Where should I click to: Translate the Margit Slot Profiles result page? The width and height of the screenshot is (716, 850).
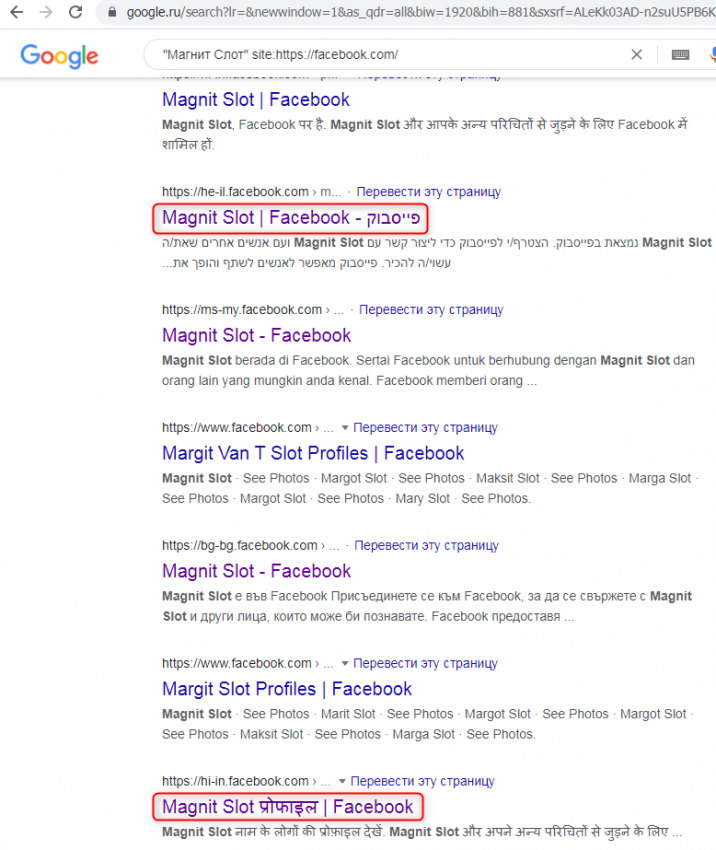pos(425,664)
